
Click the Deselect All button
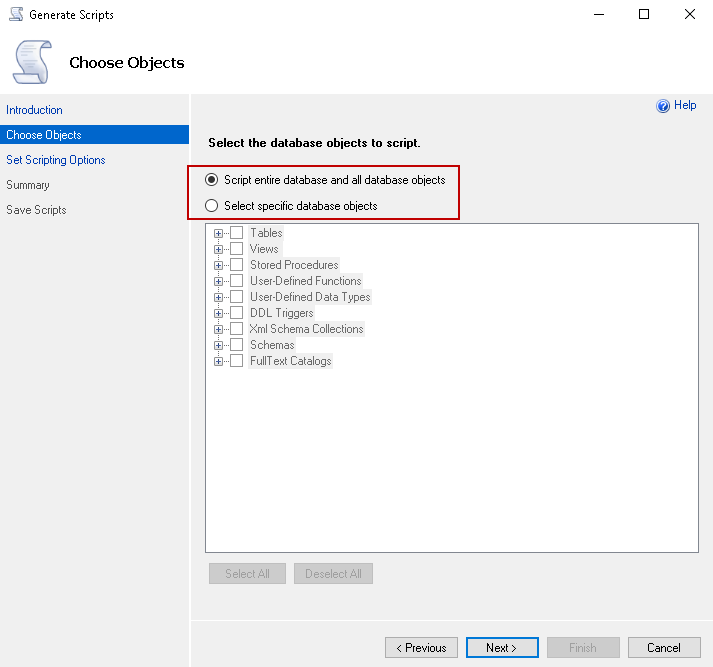333,574
